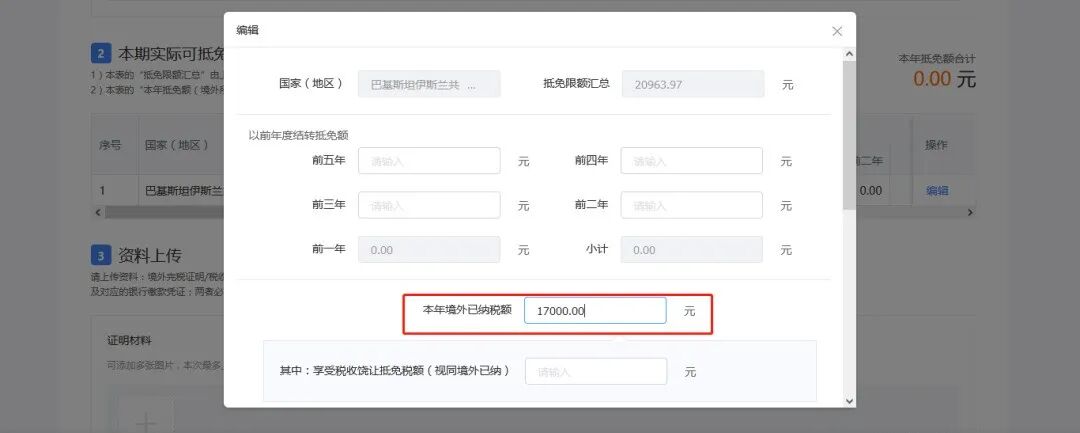Click the dialog scrollbar up arrow
The width and height of the screenshot is (1080, 433).
click(x=849, y=54)
